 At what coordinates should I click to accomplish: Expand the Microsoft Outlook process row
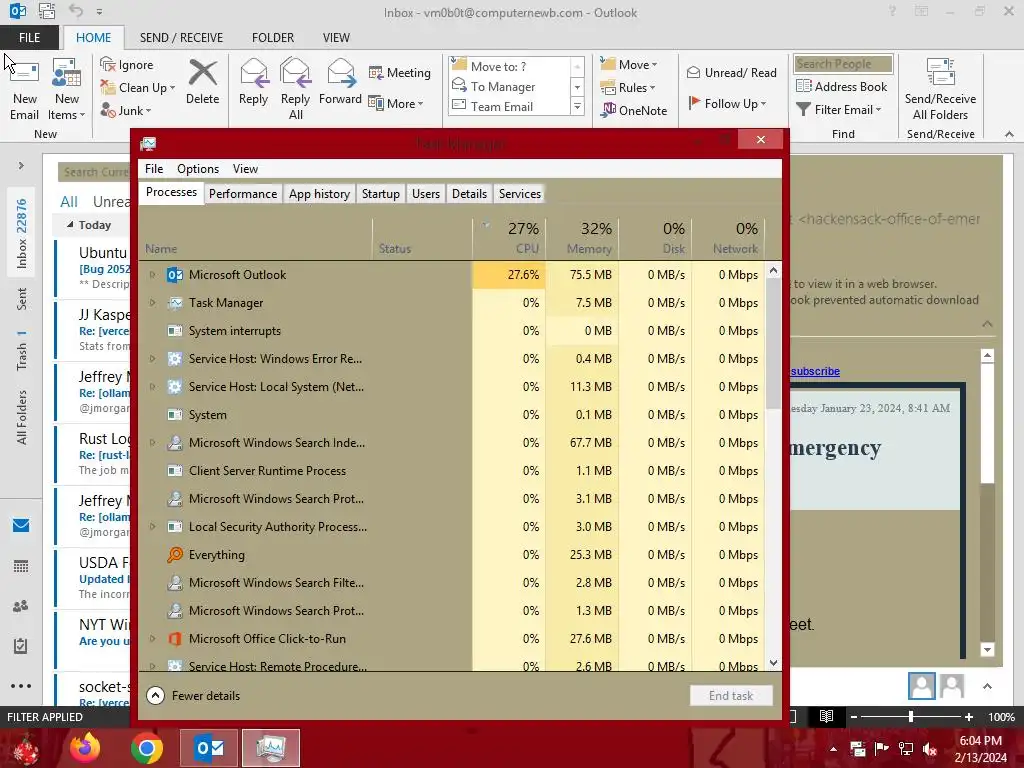[x=153, y=275]
